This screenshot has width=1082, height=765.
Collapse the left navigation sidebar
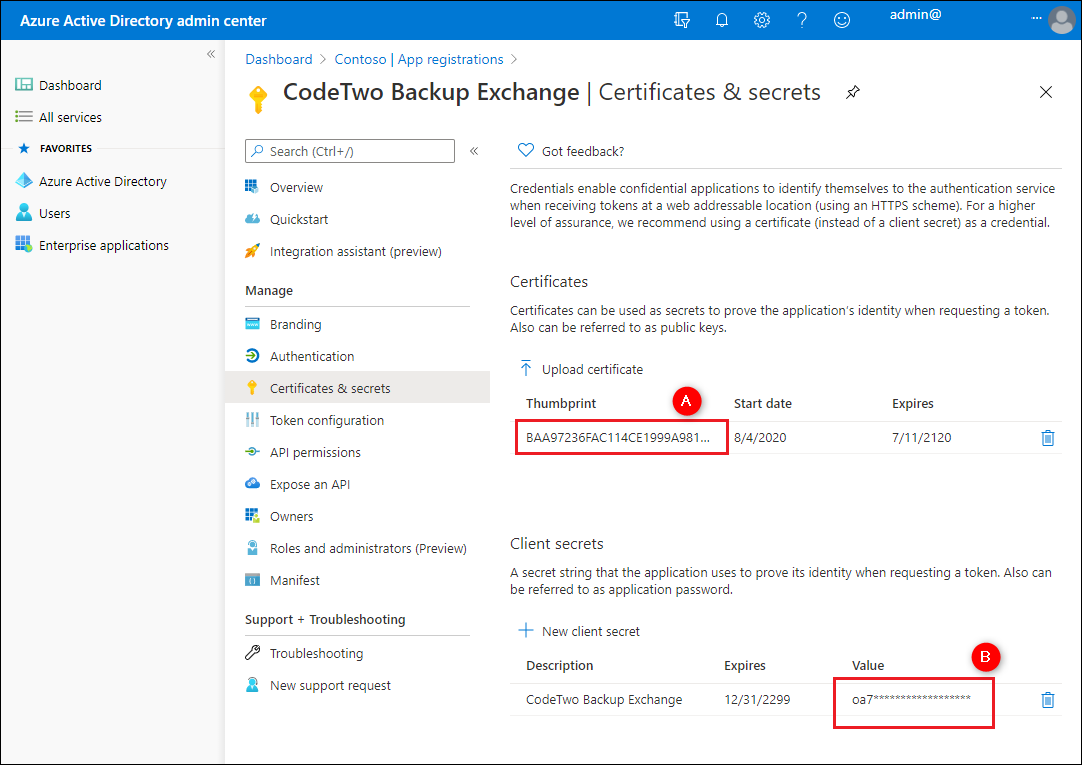(x=211, y=54)
